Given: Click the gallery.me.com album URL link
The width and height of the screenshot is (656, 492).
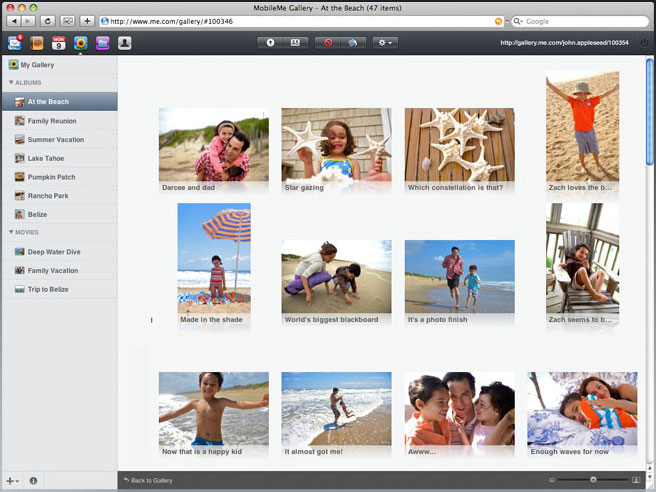Looking at the screenshot, I should tap(564, 43).
